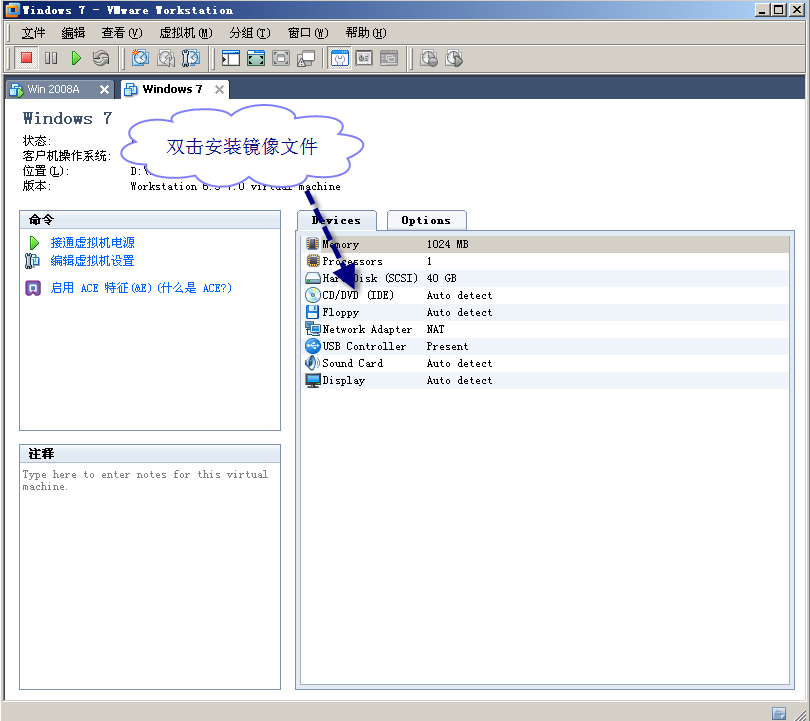
Task: Close the Windows 7 tab
Action: click(x=220, y=90)
